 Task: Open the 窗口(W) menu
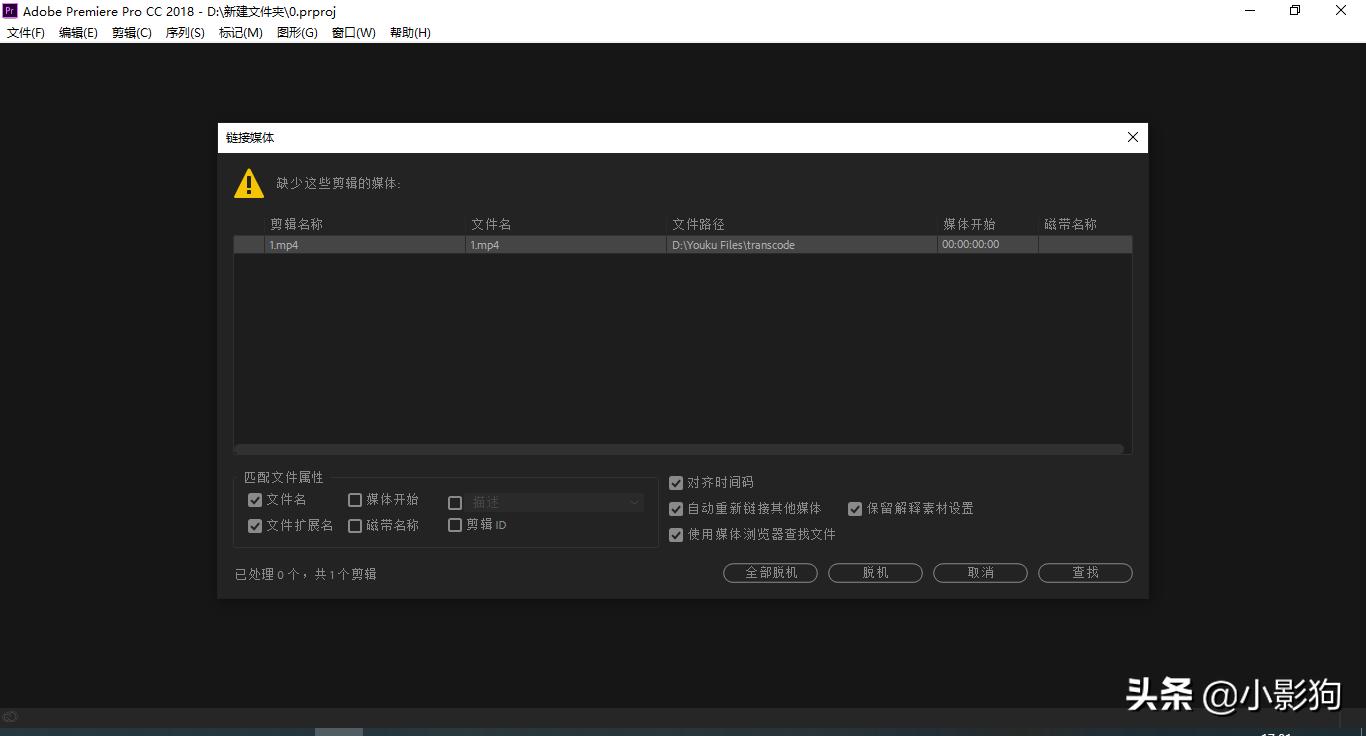click(x=353, y=33)
